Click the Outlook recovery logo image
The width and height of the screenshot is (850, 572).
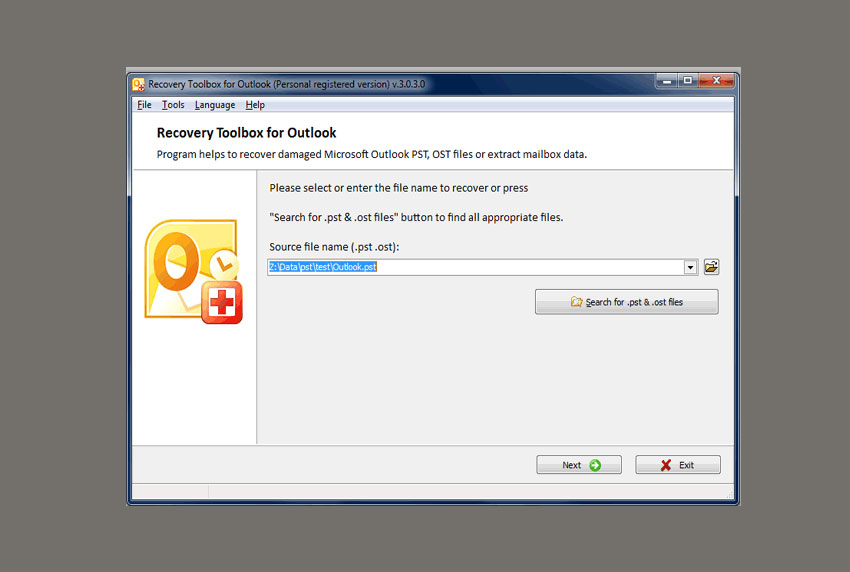pos(194,271)
